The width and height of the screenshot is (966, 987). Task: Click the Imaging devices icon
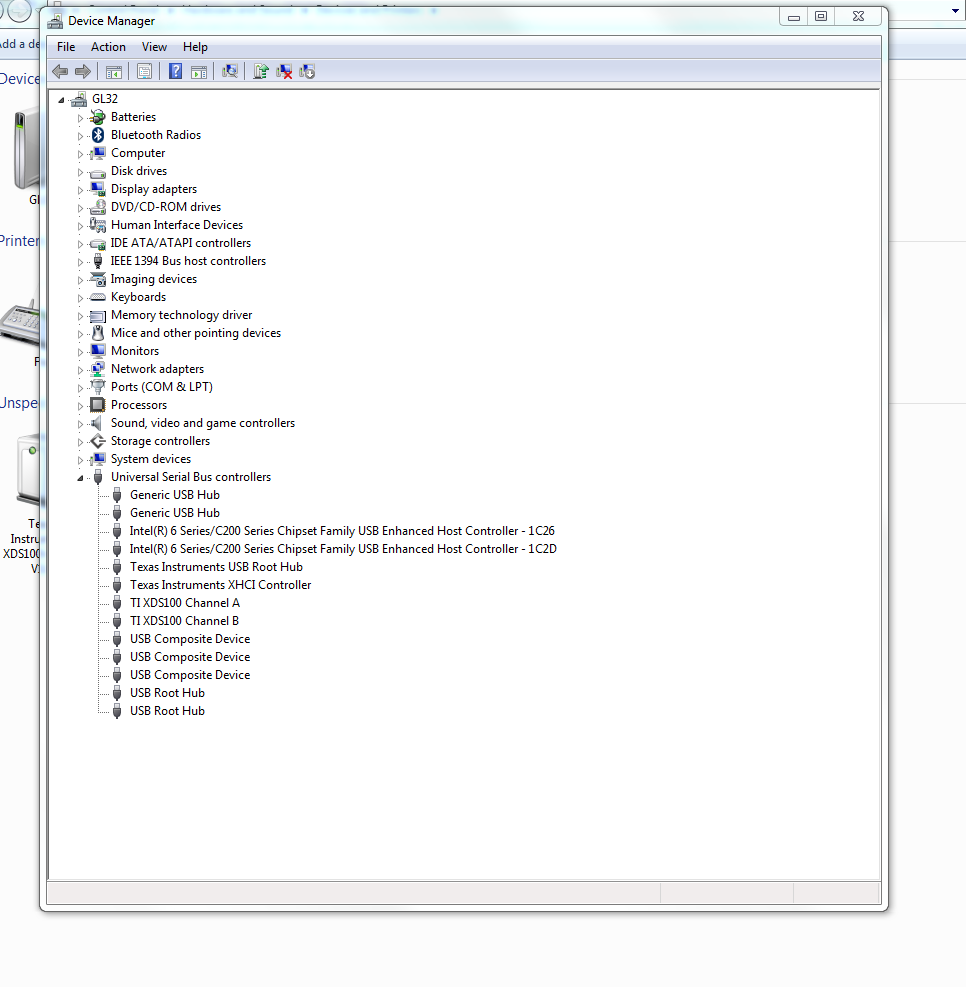point(98,279)
